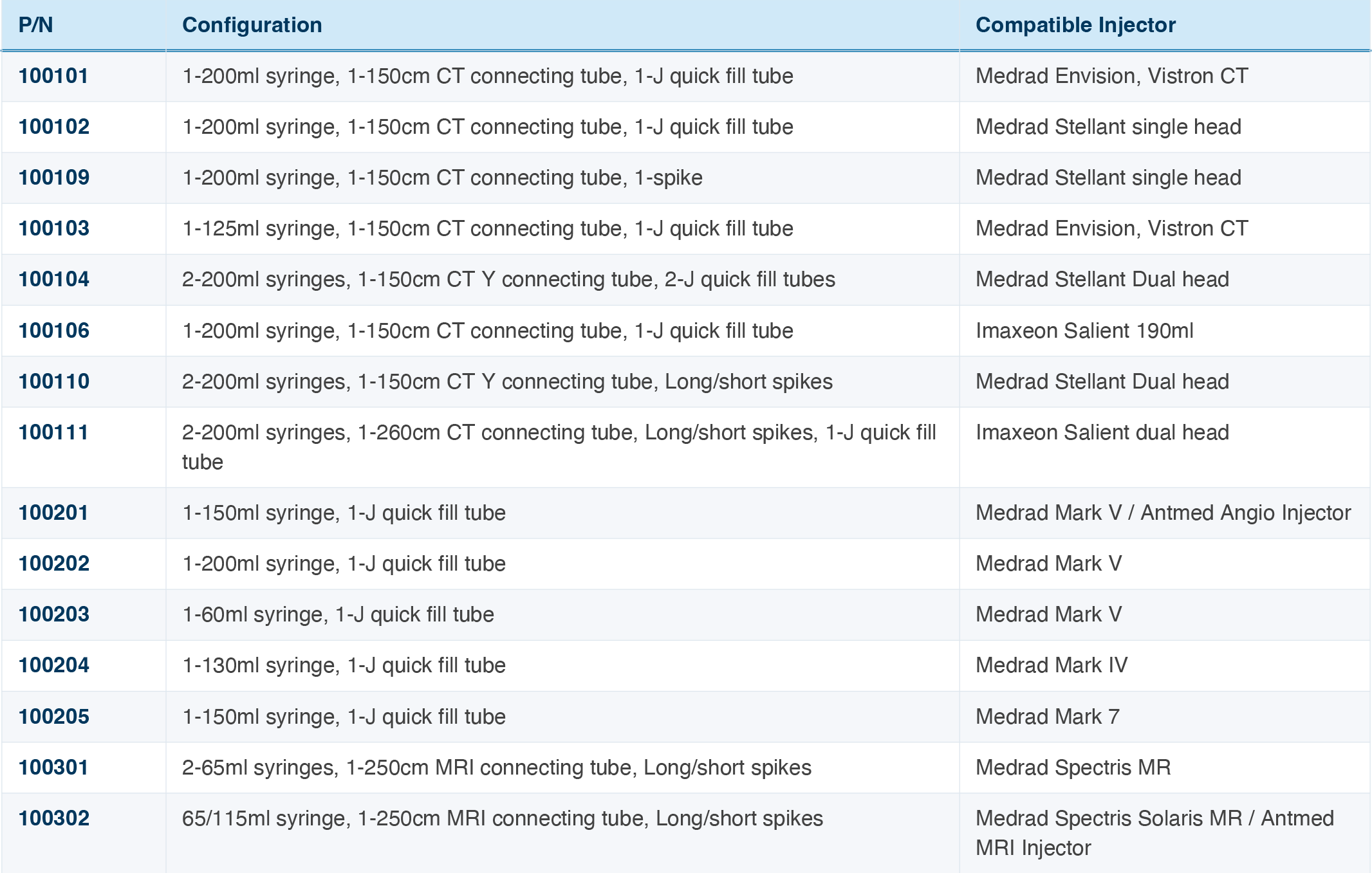Click the 2-J quick fill tubes configuration

coord(508,279)
